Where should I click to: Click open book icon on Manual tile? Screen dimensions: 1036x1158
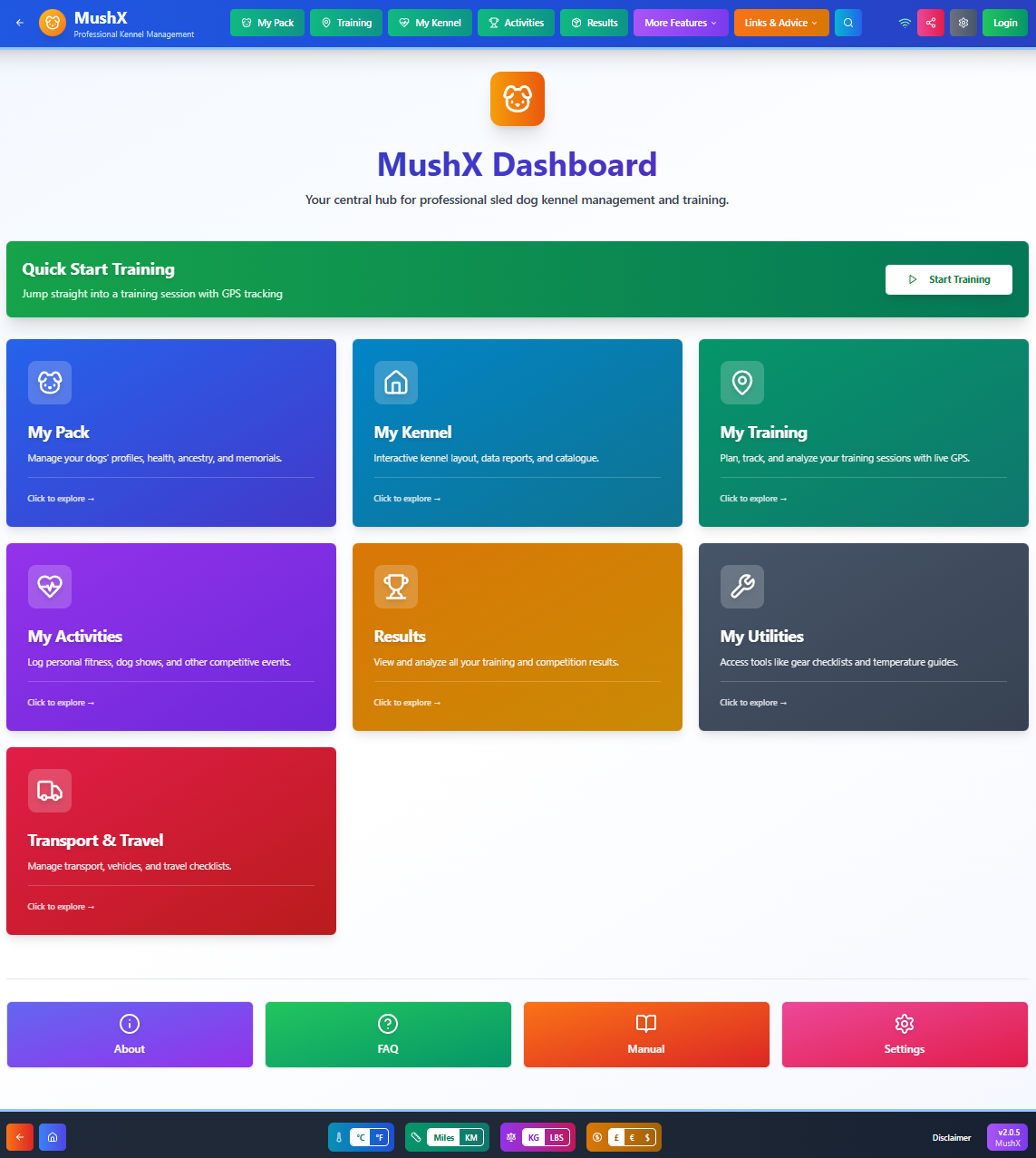646,1024
